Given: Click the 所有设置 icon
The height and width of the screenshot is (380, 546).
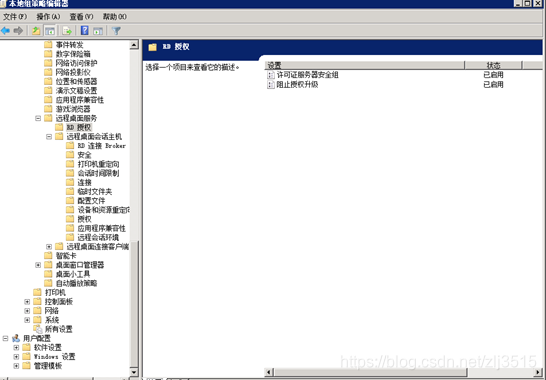Looking at the screenshot, I should pyautogui.click(x=38, y=329).
